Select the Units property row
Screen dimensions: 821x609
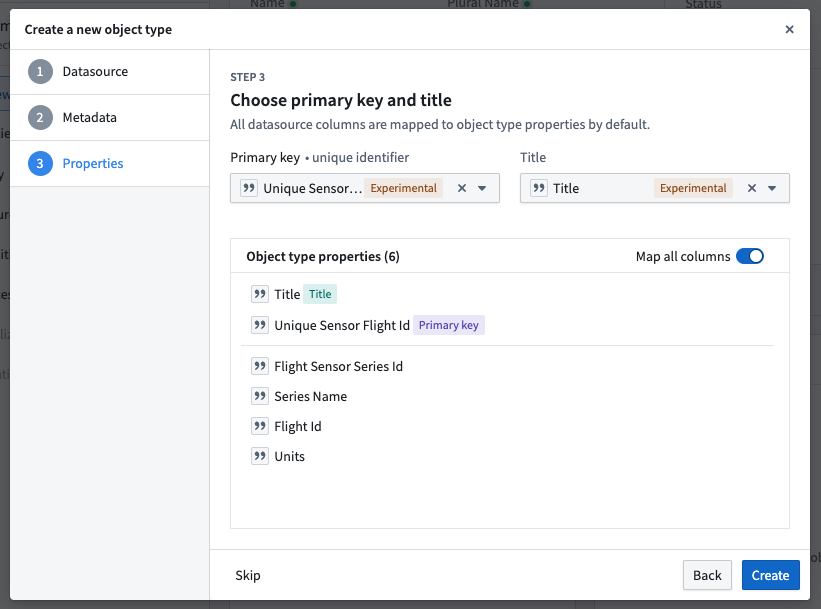coord(509,456)
